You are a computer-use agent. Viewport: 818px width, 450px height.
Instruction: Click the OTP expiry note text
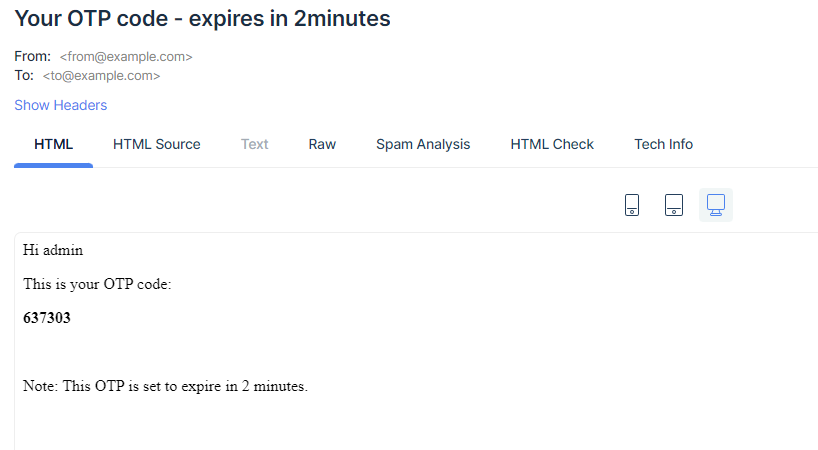(x=165, y=386)
